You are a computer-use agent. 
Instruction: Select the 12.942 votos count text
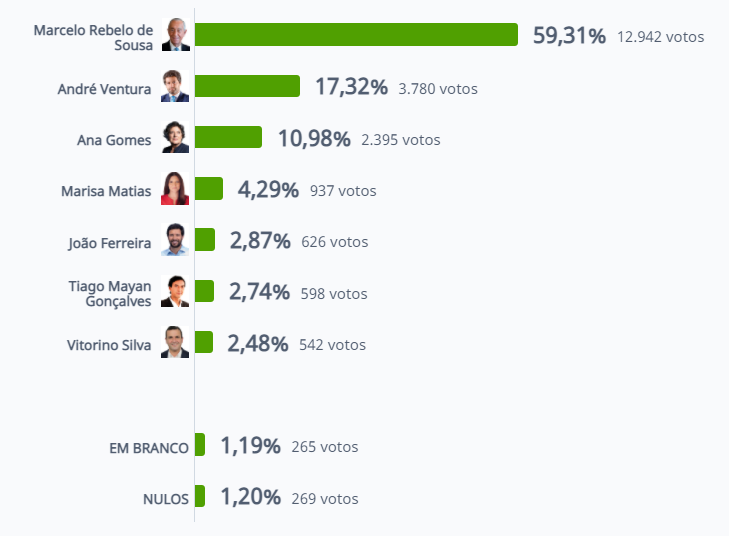pyautogui.click(x=661, y=37)
